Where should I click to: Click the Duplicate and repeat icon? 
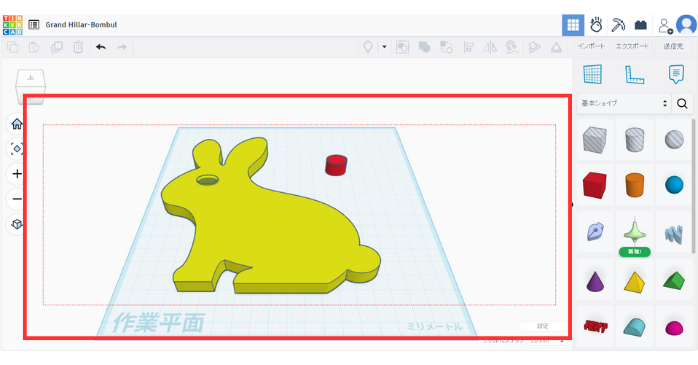(x=56, y=47)
